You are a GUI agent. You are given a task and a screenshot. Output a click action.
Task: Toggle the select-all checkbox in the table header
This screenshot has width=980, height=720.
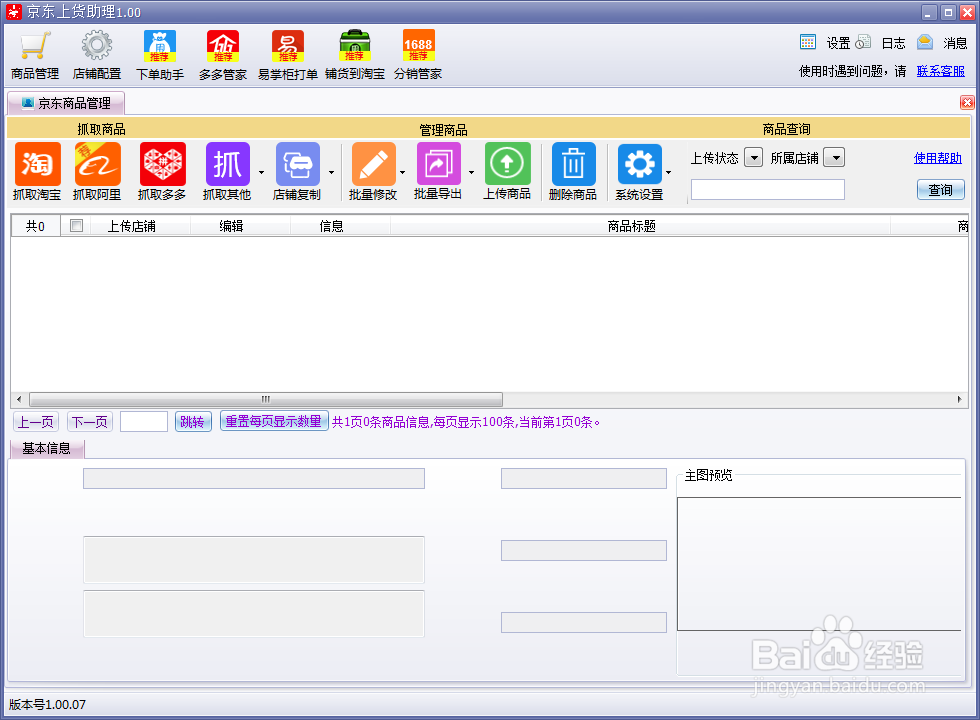pyautogui.click(x=76, y=225)
